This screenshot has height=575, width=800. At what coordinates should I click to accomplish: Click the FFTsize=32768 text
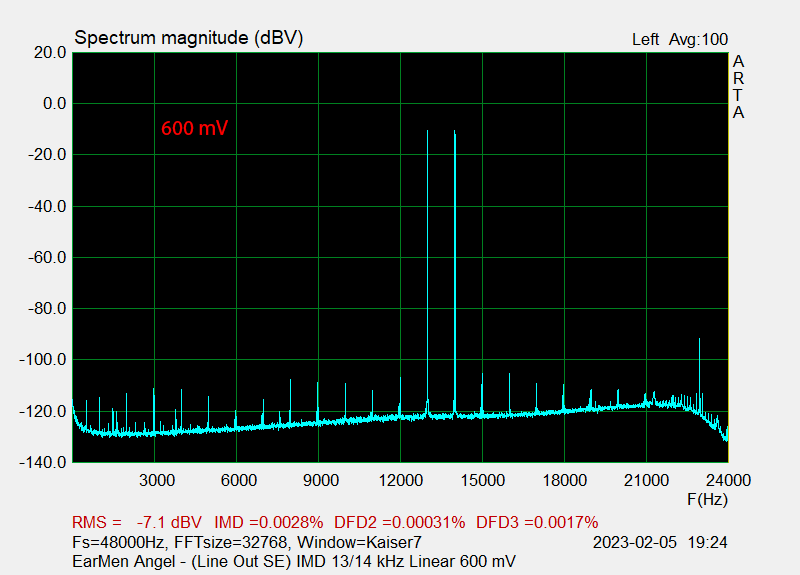coord(231,542)
